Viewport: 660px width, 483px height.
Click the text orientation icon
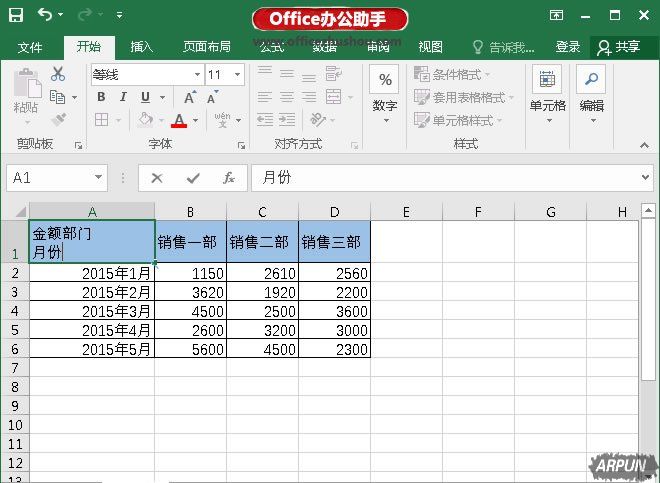[318, 120]
